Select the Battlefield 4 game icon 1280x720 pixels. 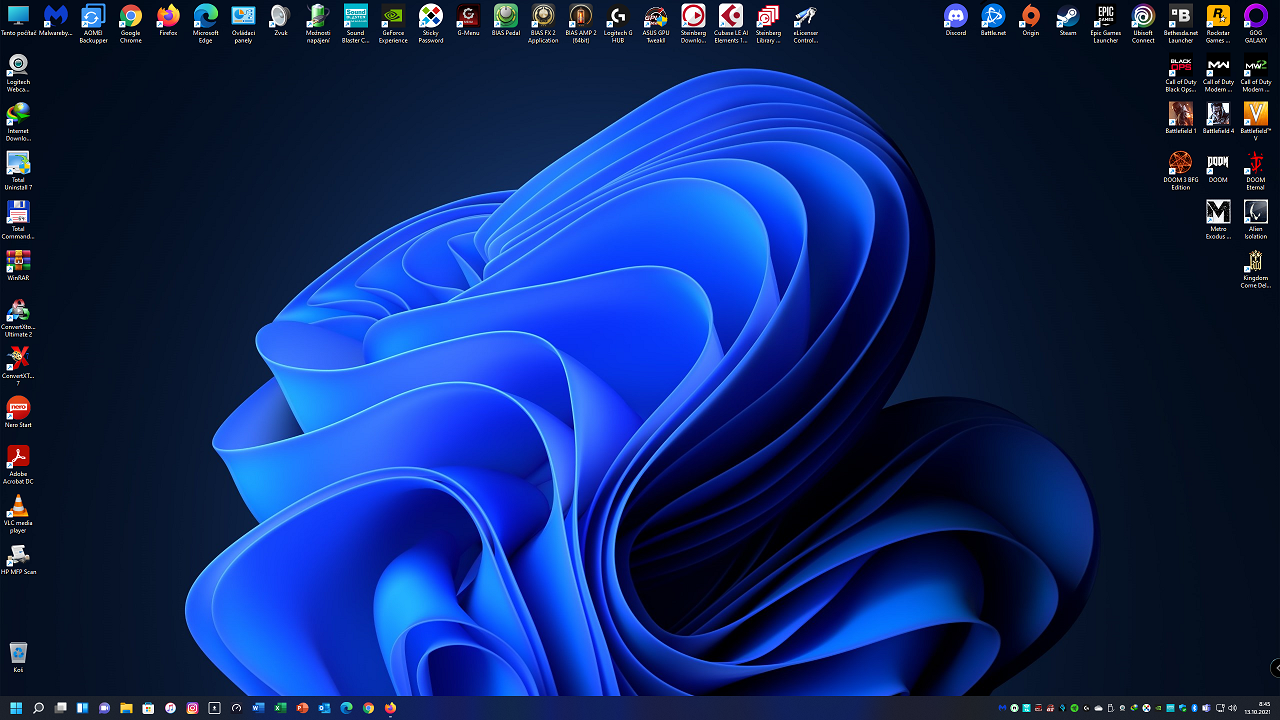(1218, 114)
